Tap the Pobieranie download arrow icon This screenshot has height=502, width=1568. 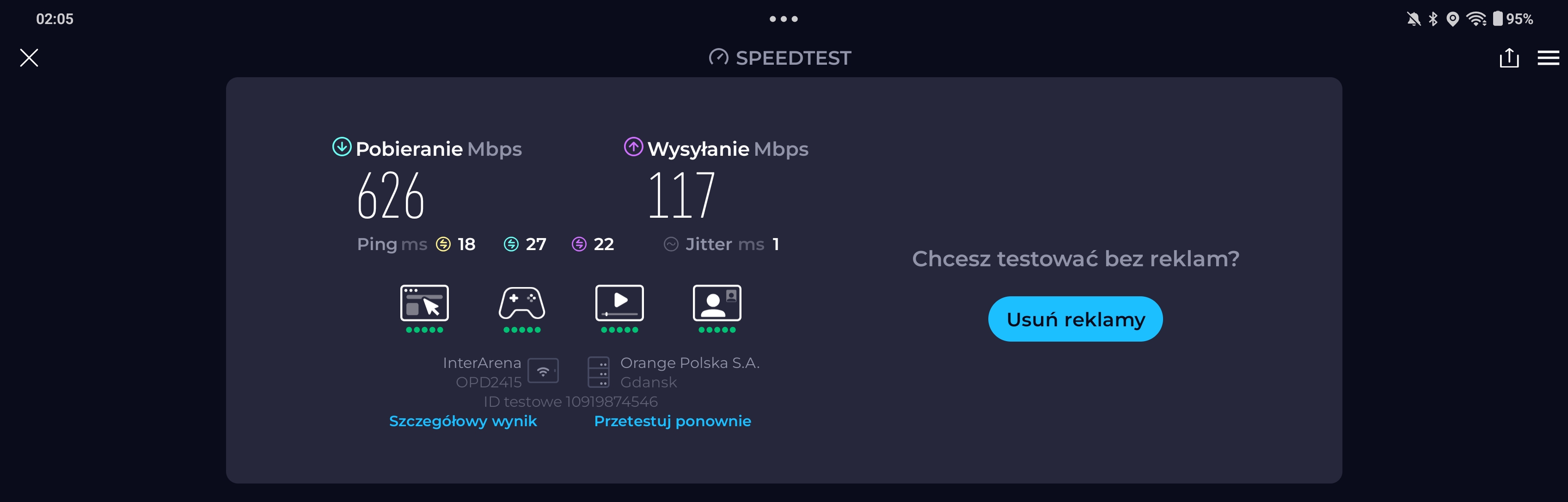342,147
